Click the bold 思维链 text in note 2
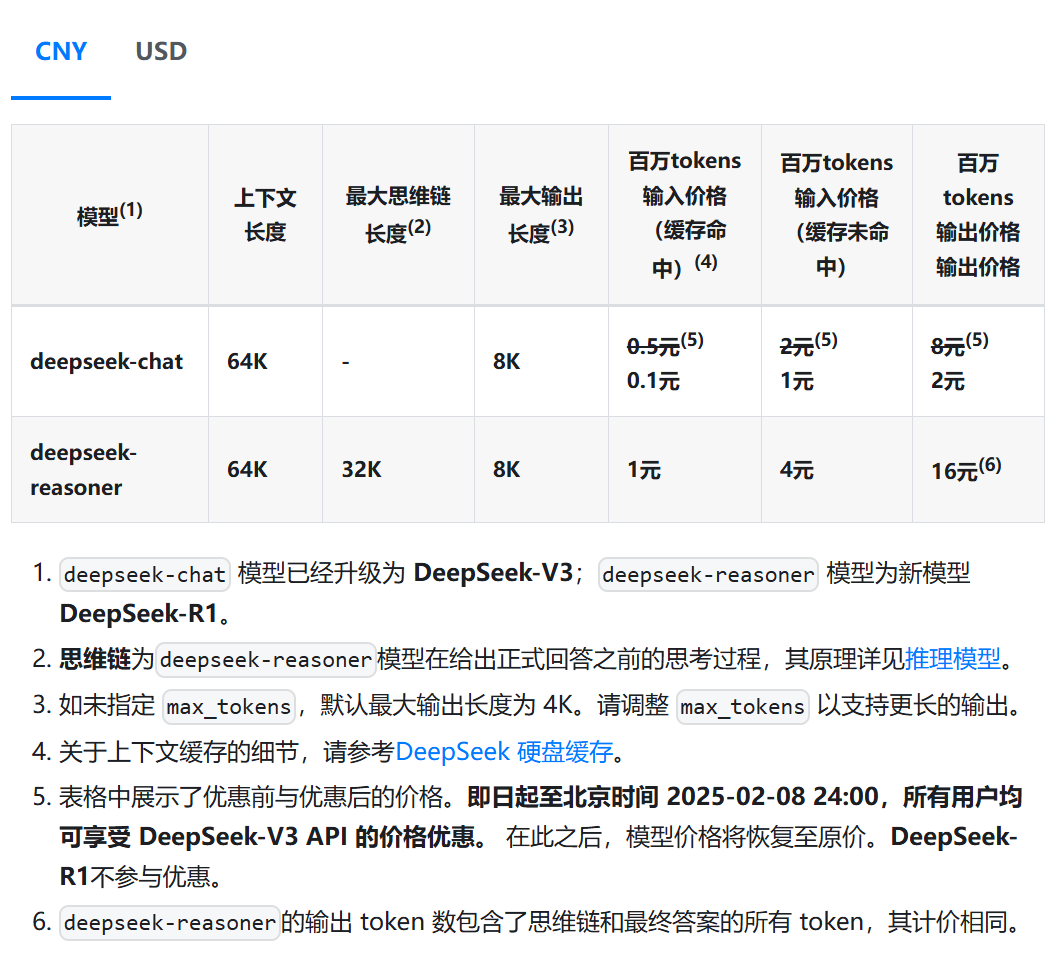1059x969 pixels. click(95, 658)
